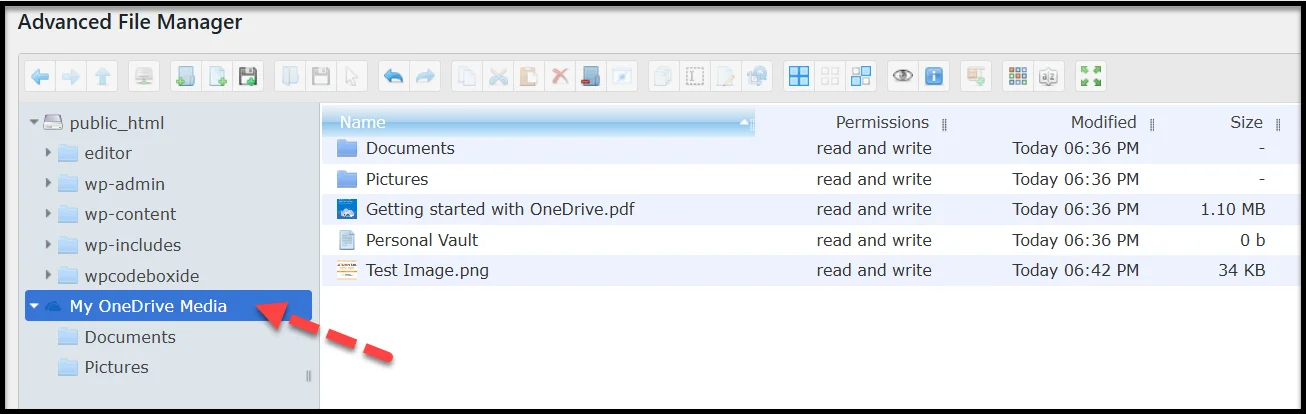The image size is (1306, 414).
Task: Click the blue Get info icon
Action: (934, 76)
